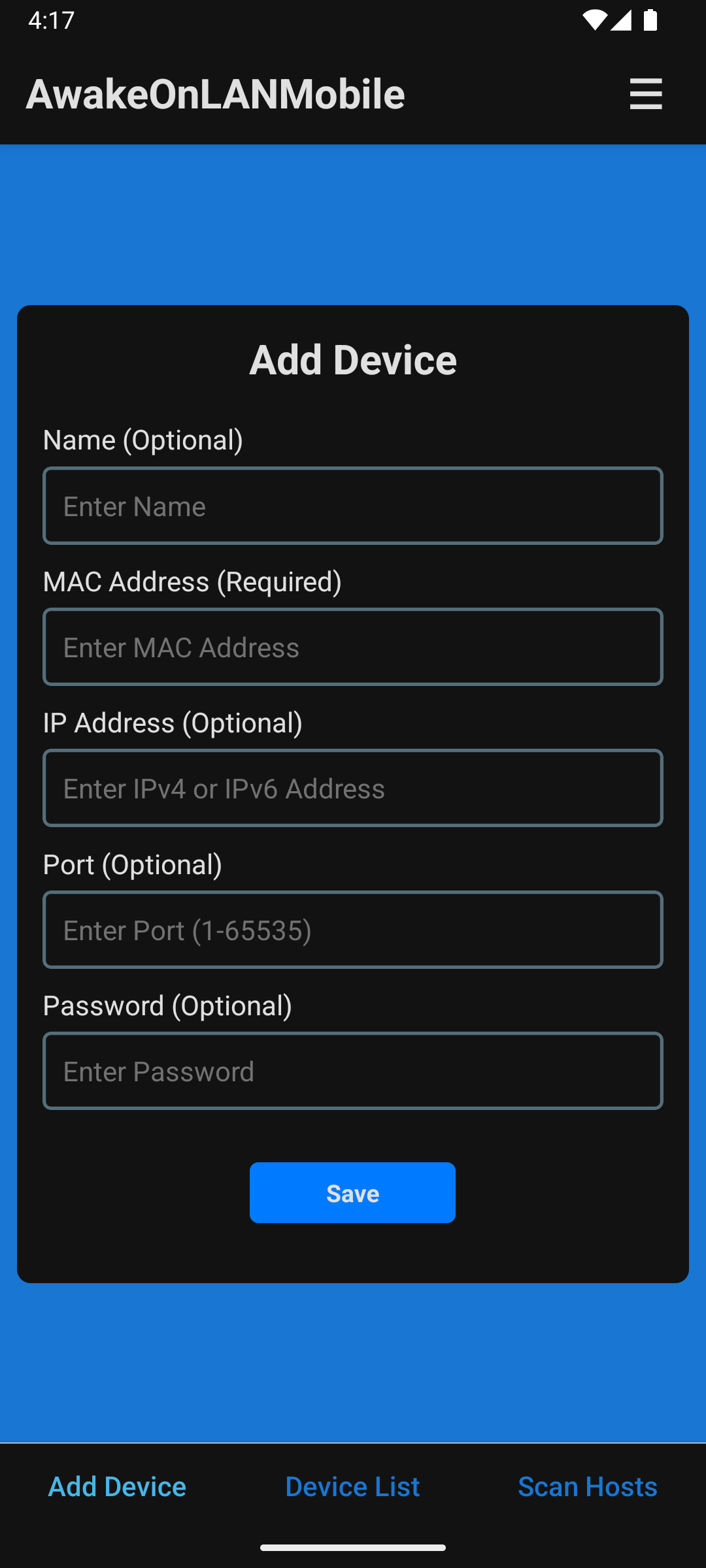Viewport: 706px width, 1568px height.
Task: Select the IPv4 or IPv6 Address field
Action: tap(353, 789)
